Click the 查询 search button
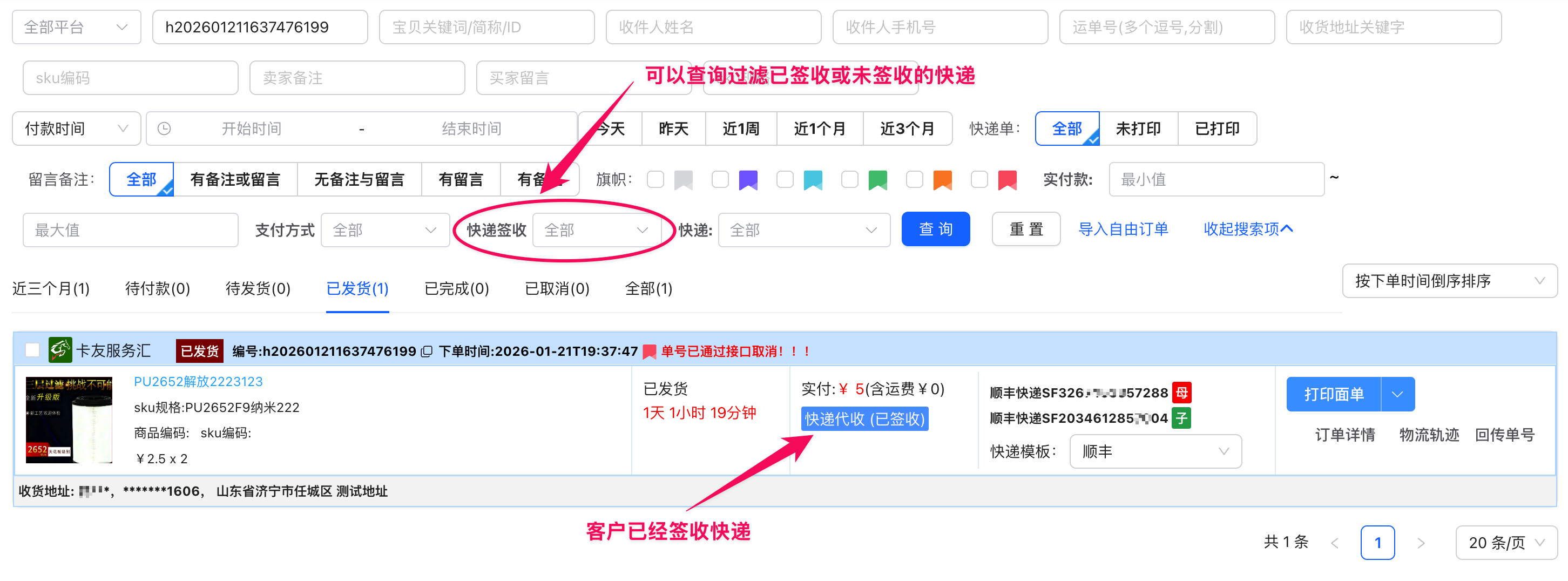Screen dimensions: 1568x581 (x=935, y=229)
